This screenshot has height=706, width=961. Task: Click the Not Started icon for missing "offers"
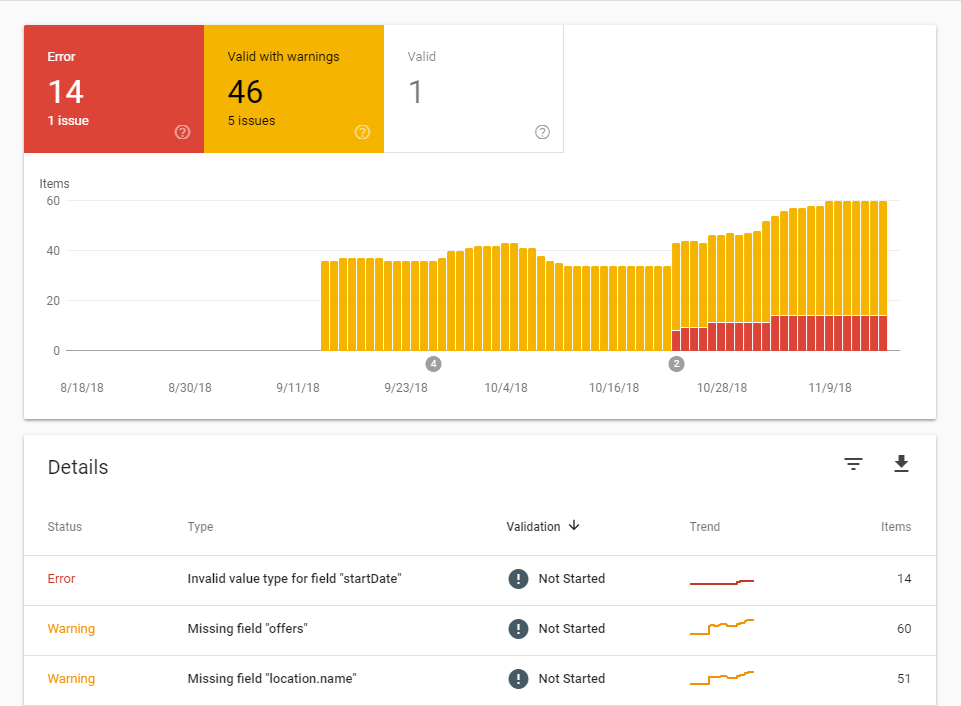(x=518, y=628)
